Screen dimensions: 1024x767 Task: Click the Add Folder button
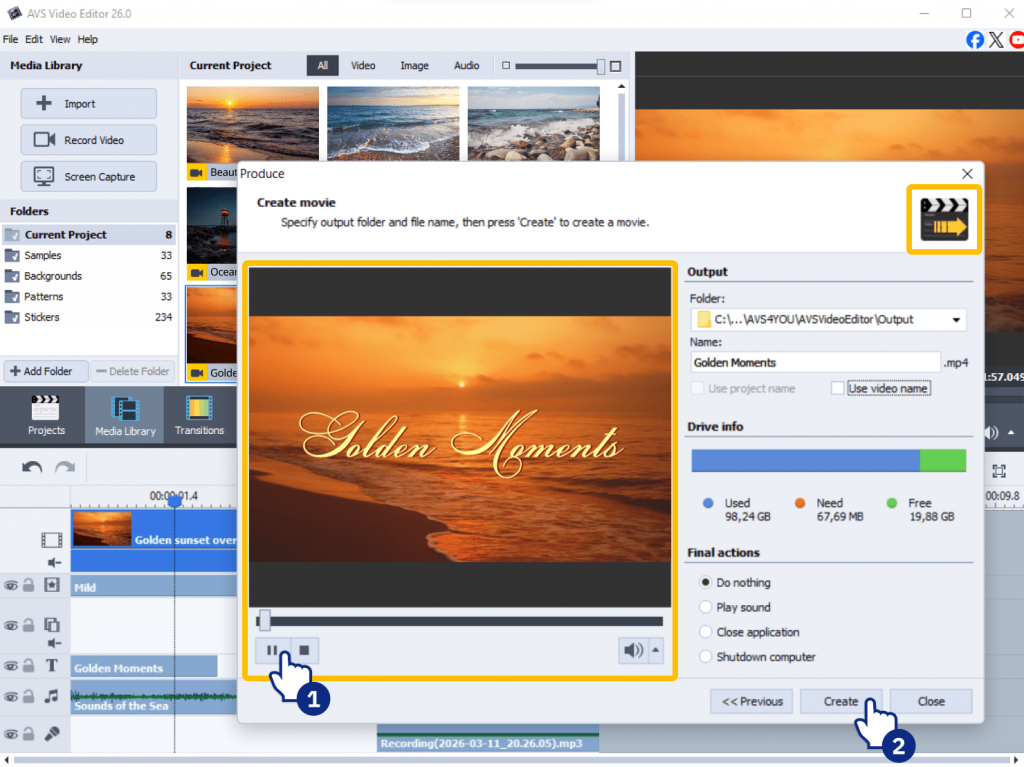tap(46, 371)
